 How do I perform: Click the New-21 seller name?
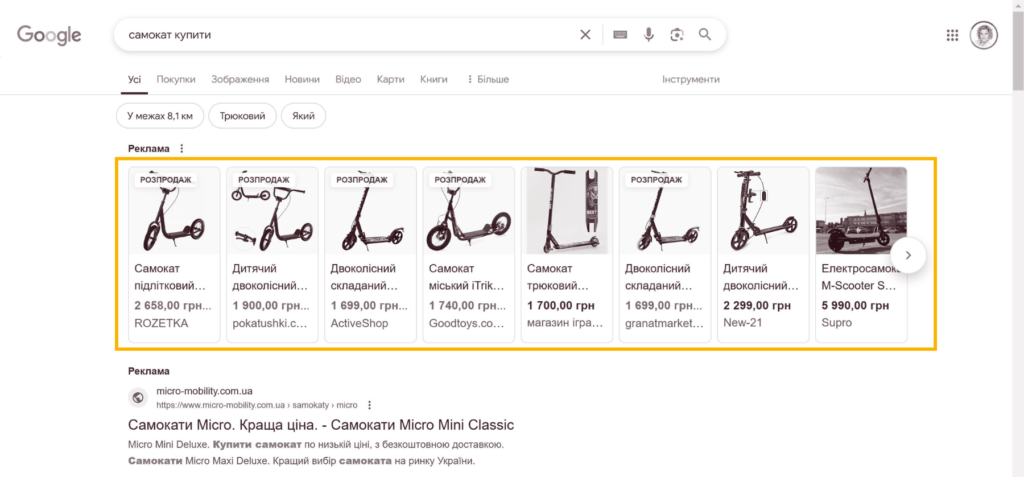point(743,323)
